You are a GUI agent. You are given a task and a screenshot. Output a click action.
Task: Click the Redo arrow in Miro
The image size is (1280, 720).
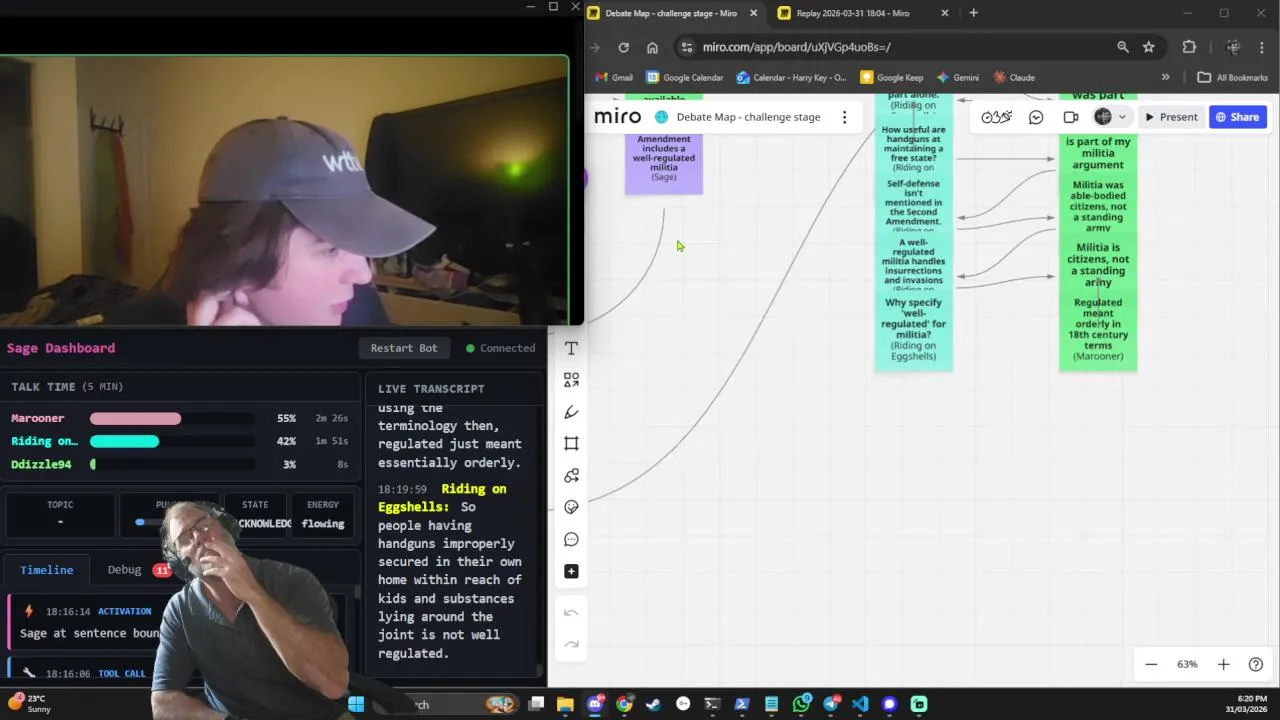tap(571, 644)
